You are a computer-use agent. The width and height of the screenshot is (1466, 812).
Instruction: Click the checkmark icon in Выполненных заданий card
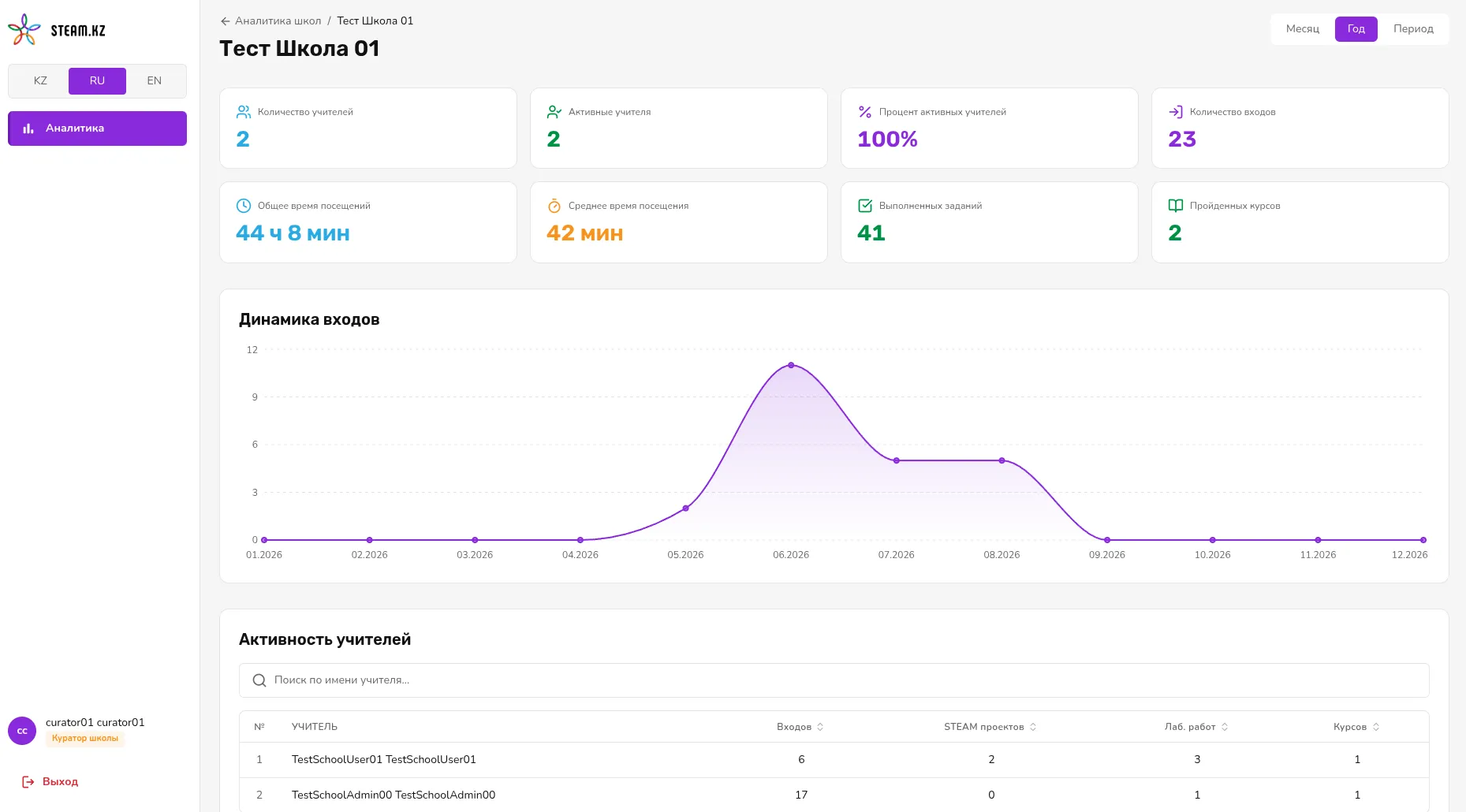[x=865, y=206]
